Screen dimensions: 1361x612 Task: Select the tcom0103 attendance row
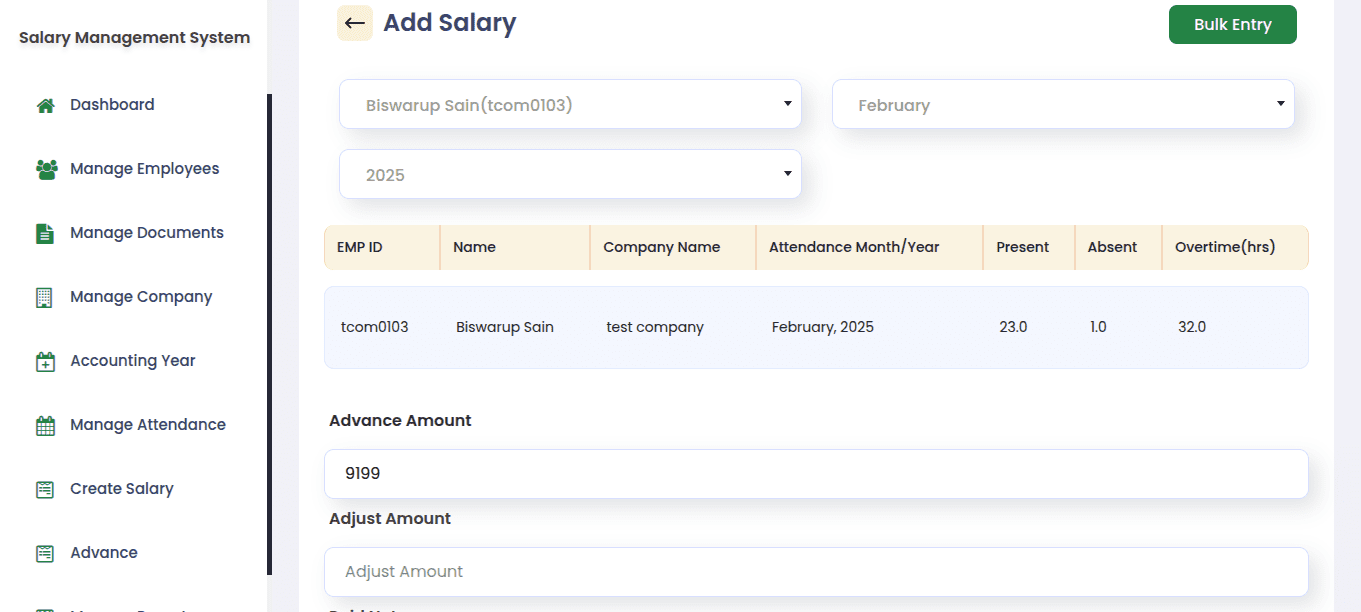click(816, 327)
